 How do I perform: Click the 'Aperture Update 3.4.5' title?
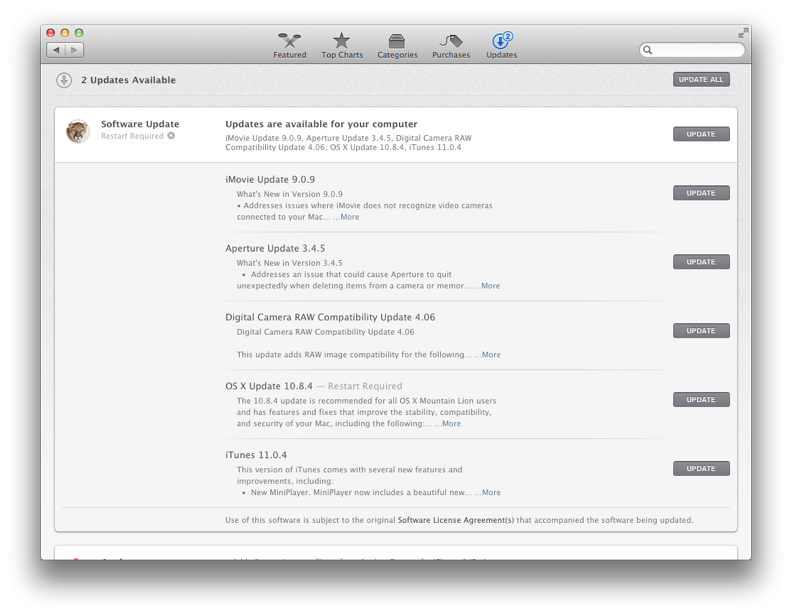tap(275, 248)
